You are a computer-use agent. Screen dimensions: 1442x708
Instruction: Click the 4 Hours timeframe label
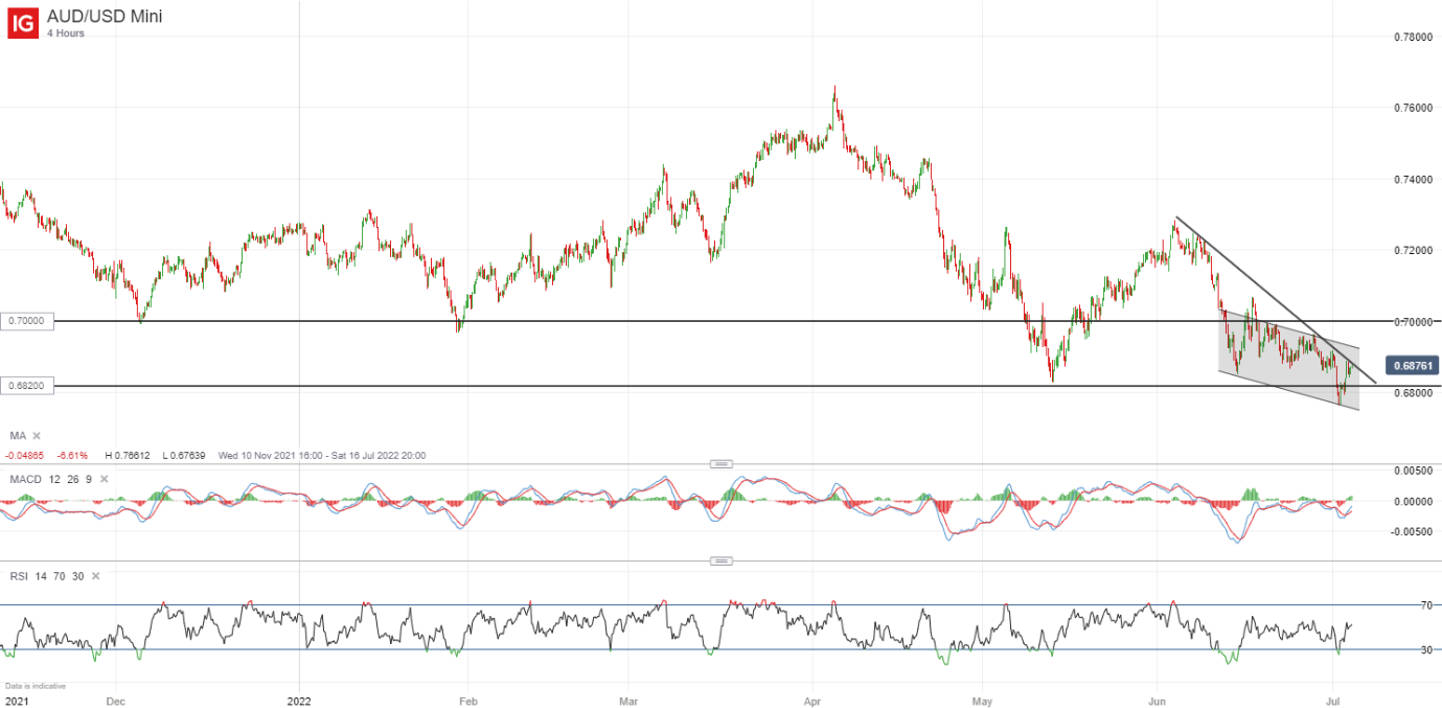[x=66, y=34]
